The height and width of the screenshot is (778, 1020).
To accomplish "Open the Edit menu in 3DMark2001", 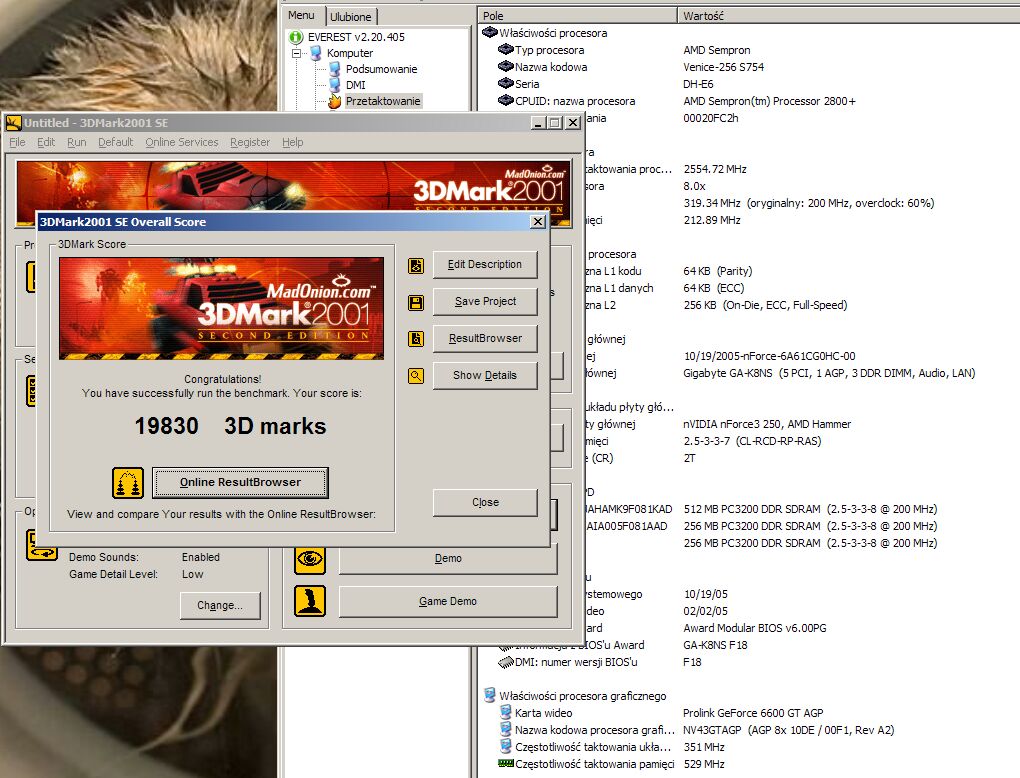I will point(46,142).
